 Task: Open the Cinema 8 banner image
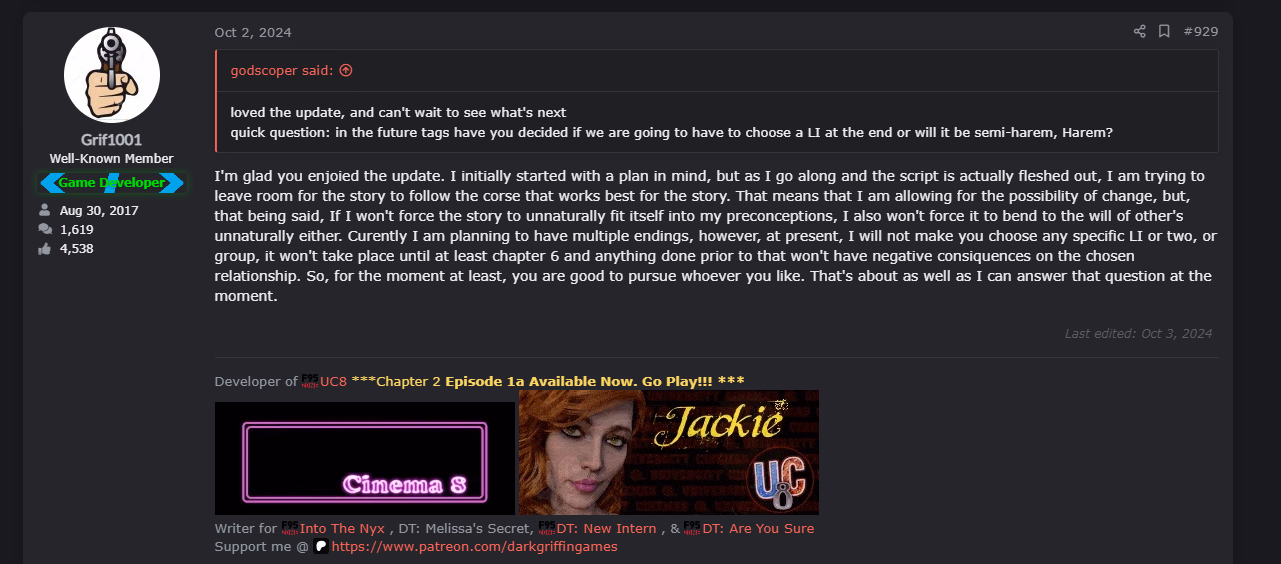point(365,458)
